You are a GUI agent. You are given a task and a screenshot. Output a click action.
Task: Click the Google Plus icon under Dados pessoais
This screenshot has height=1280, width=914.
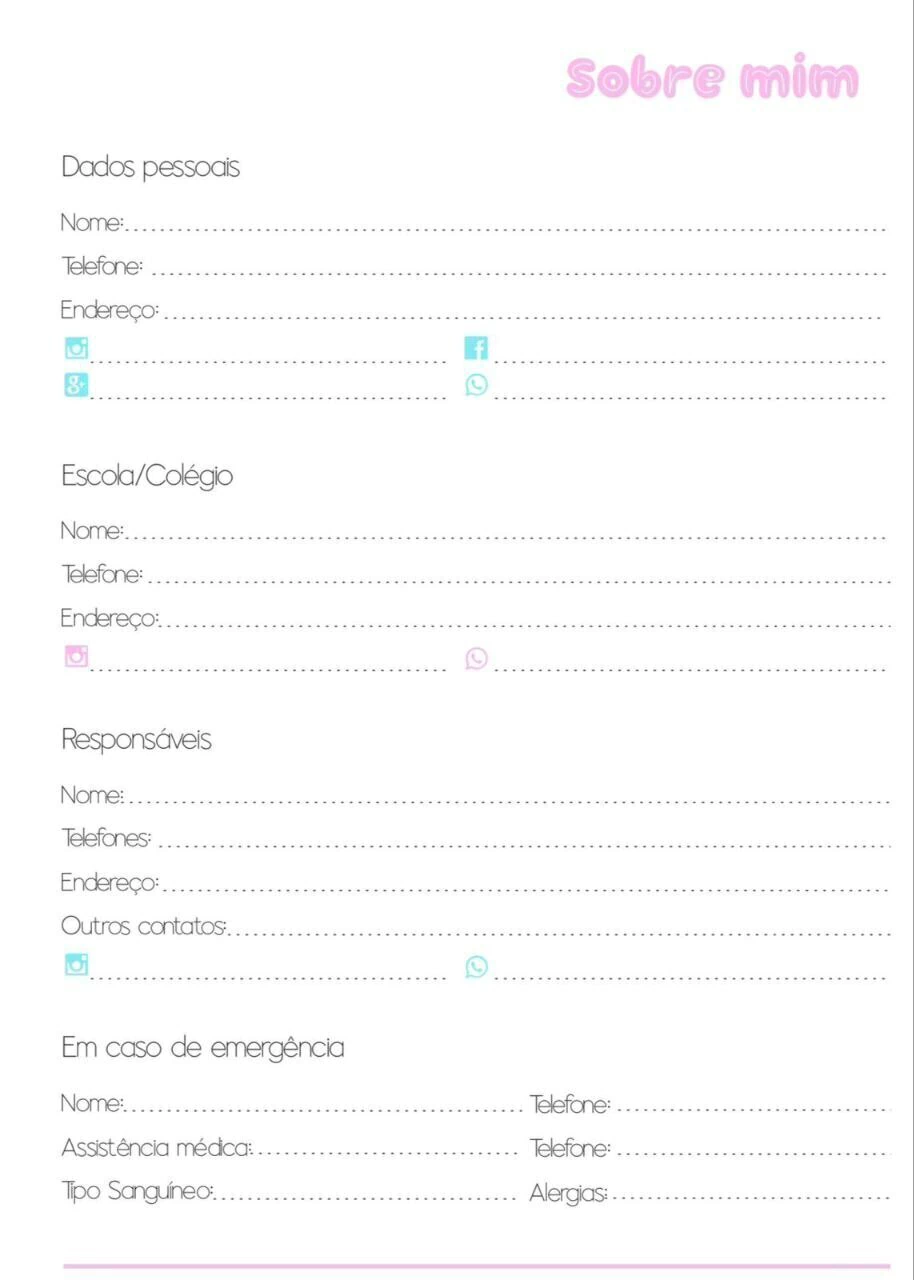pos(77,385)
